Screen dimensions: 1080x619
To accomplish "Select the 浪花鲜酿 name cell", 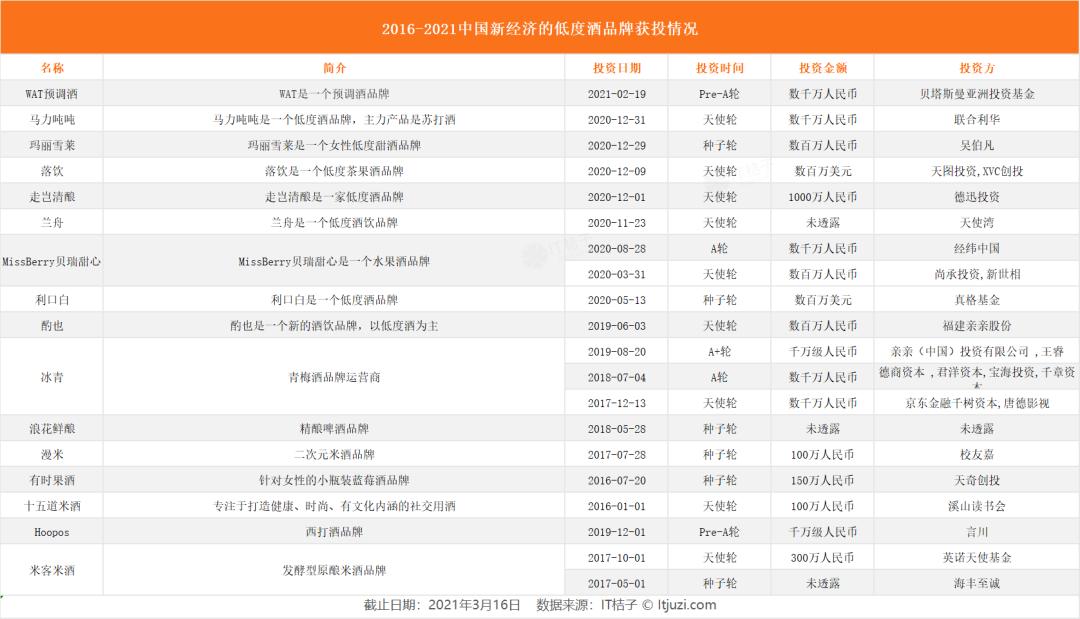I will tap(52, 428).
